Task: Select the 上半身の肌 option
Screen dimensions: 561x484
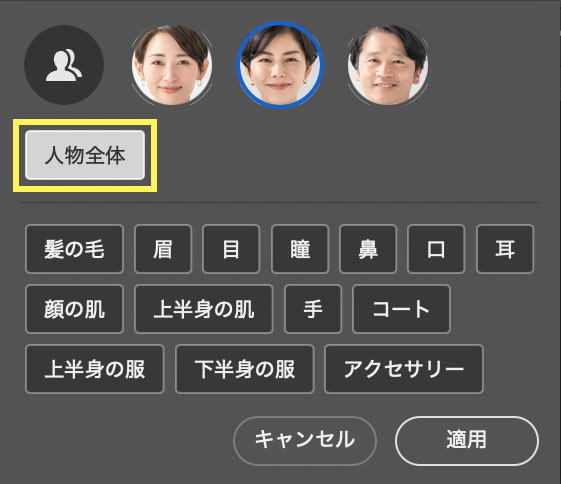Action: 204,309
